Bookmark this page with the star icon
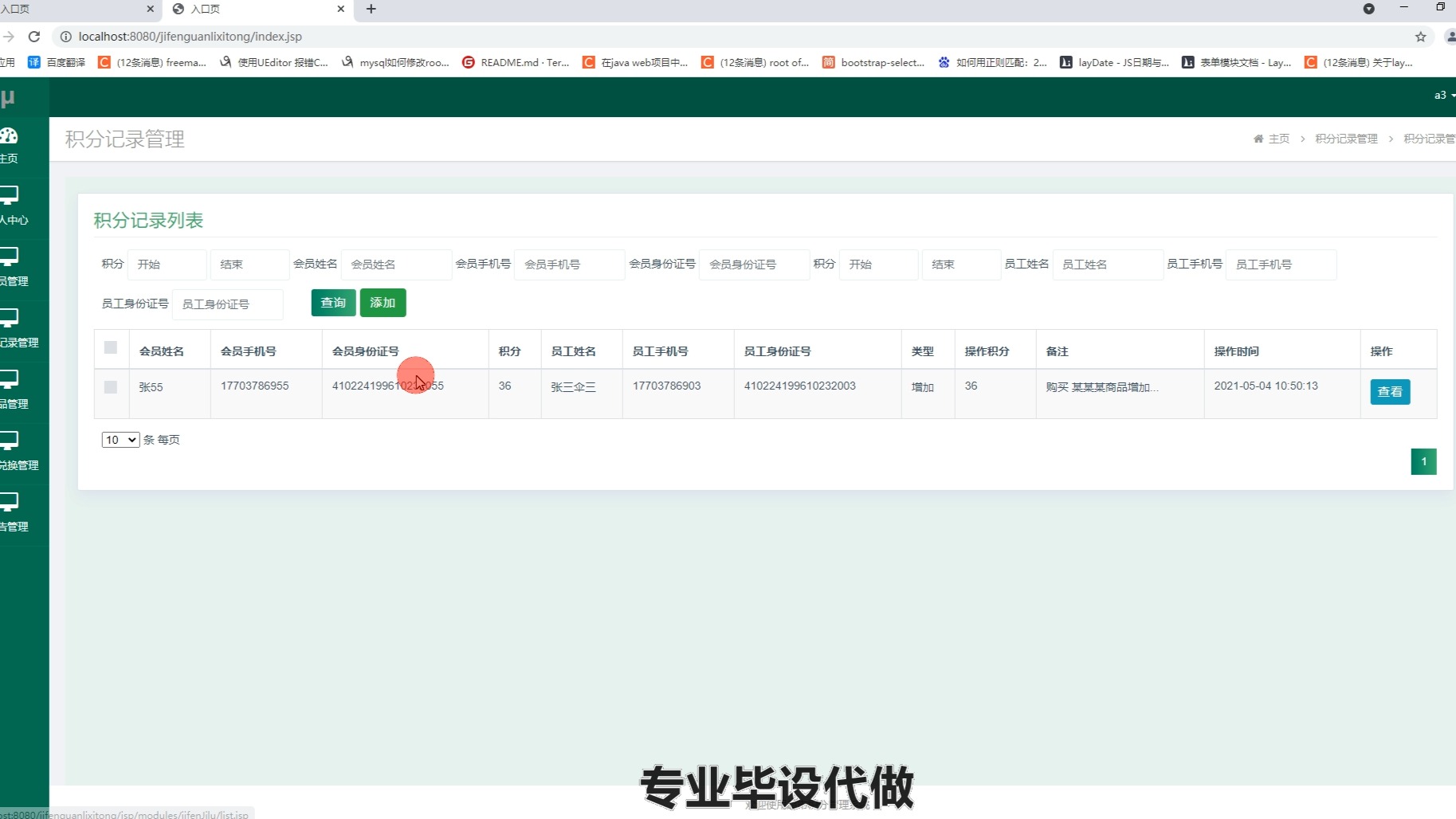Viewport: 1456px width, 819px height. tap(1420, 37)
